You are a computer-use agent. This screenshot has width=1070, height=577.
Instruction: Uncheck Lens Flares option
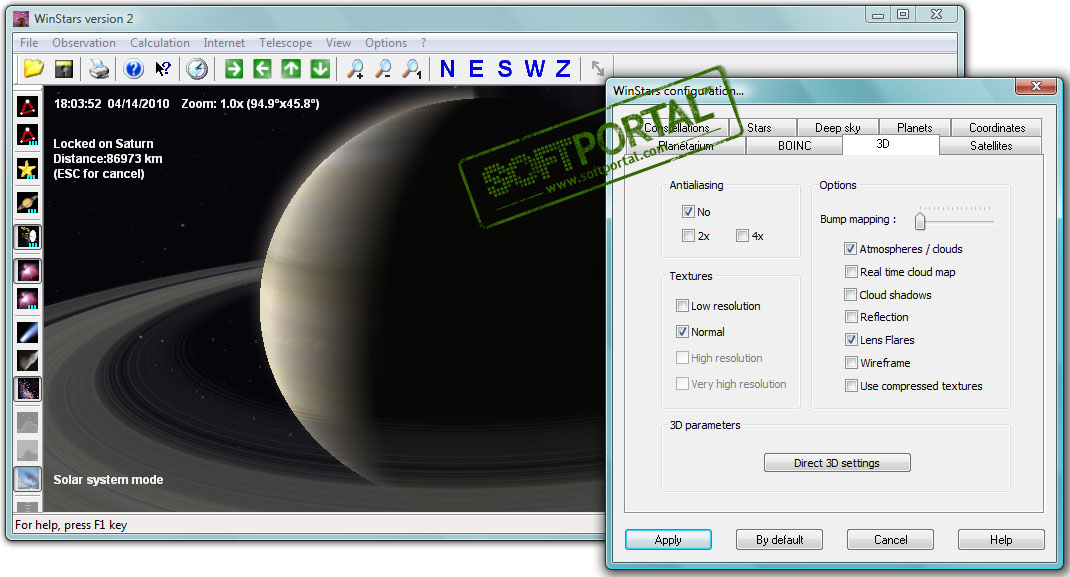coord(850,339)
